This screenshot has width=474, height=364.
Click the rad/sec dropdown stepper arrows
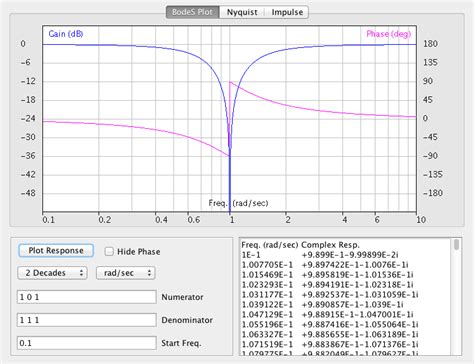pyautogui.click(x=149, y=273)
